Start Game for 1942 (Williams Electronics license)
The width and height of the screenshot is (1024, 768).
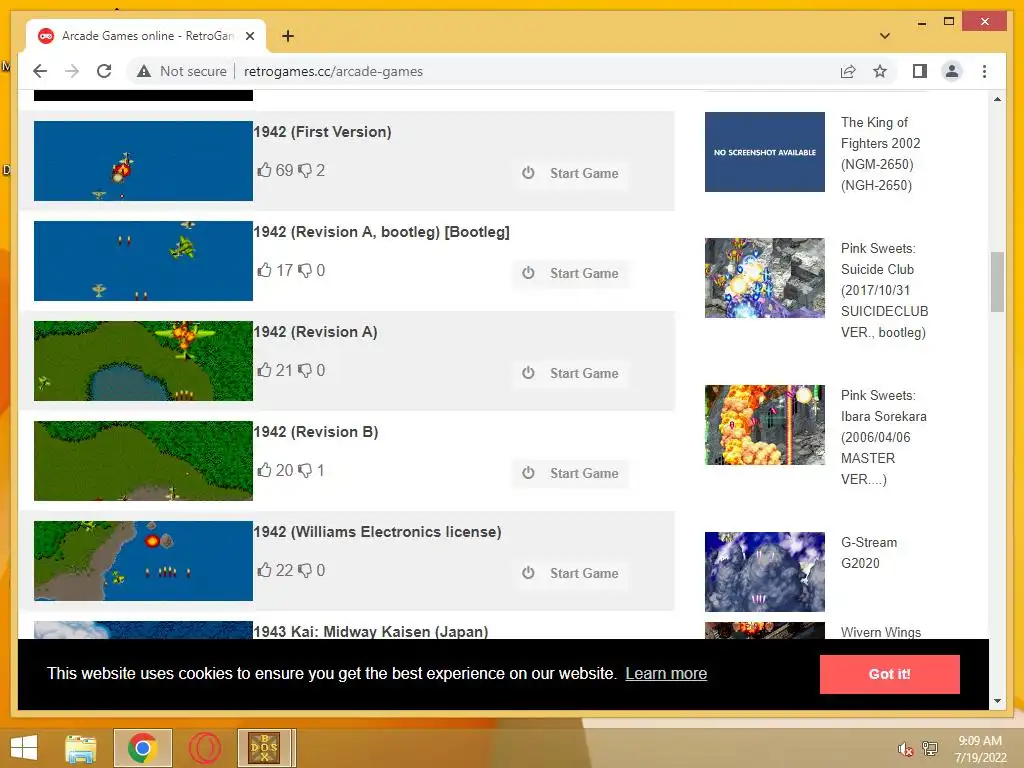tap(570, 573)
